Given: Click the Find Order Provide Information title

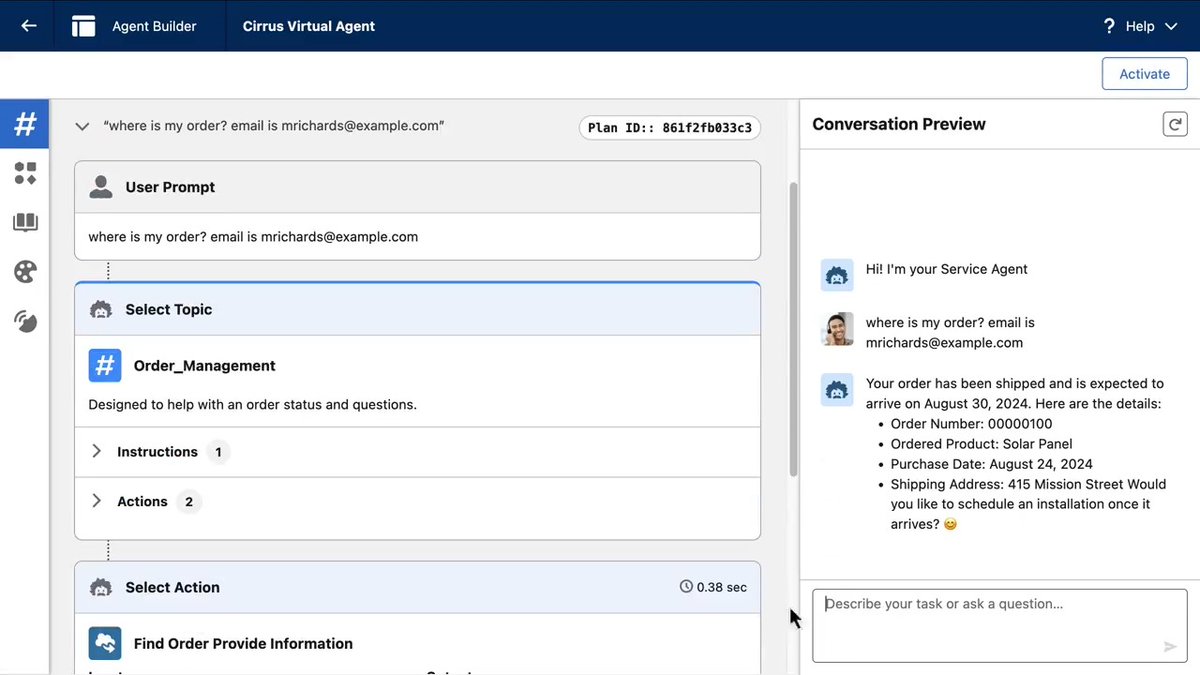Looking at the screenshot, I should click(243, 644).
